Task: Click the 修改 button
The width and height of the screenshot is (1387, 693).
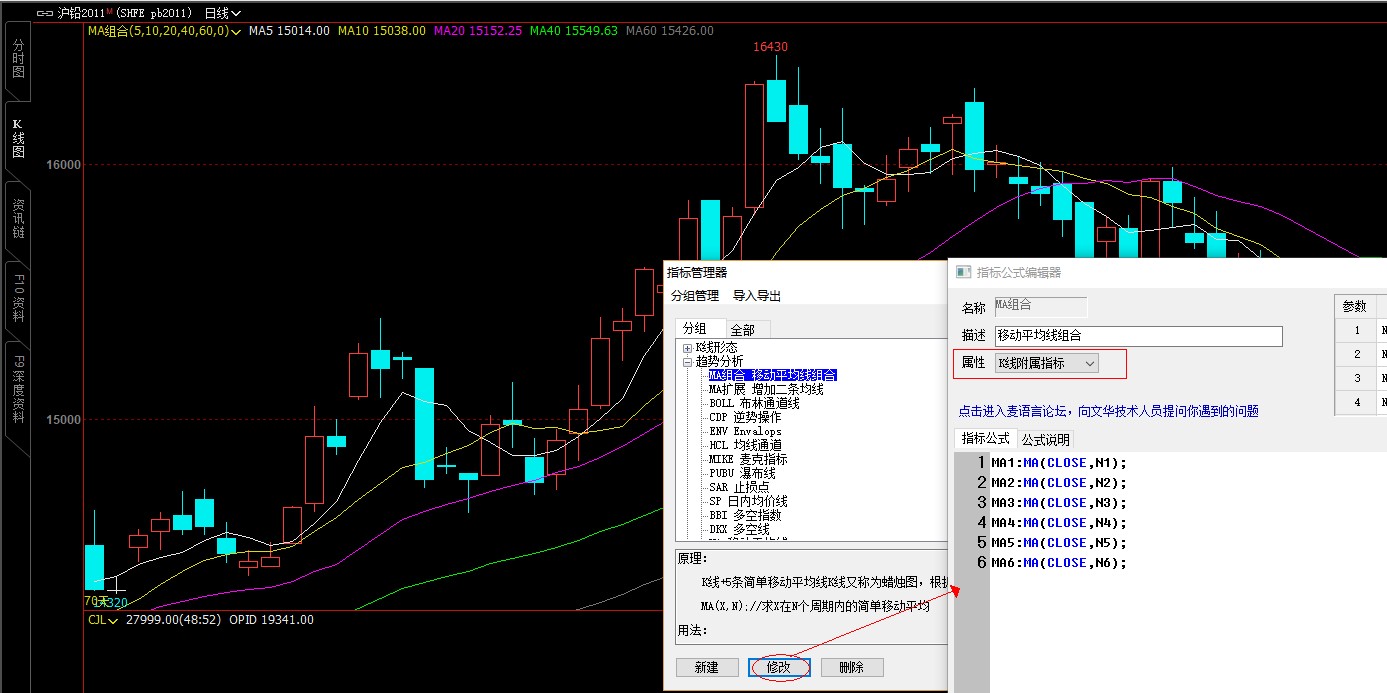Action: [x=778, y=667]
